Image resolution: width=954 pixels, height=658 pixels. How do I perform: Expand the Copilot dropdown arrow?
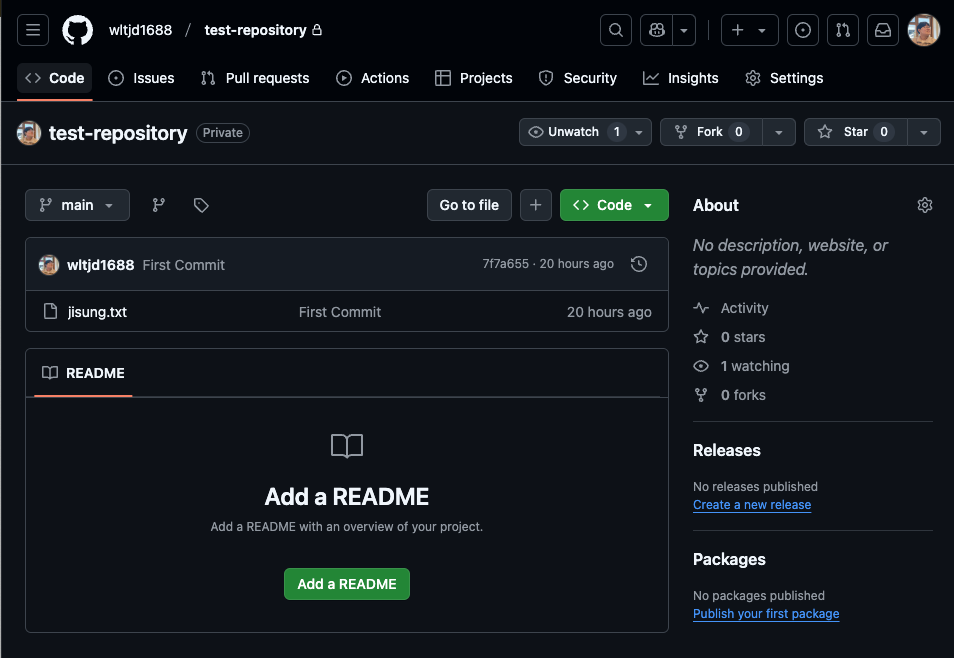point(684,30)
